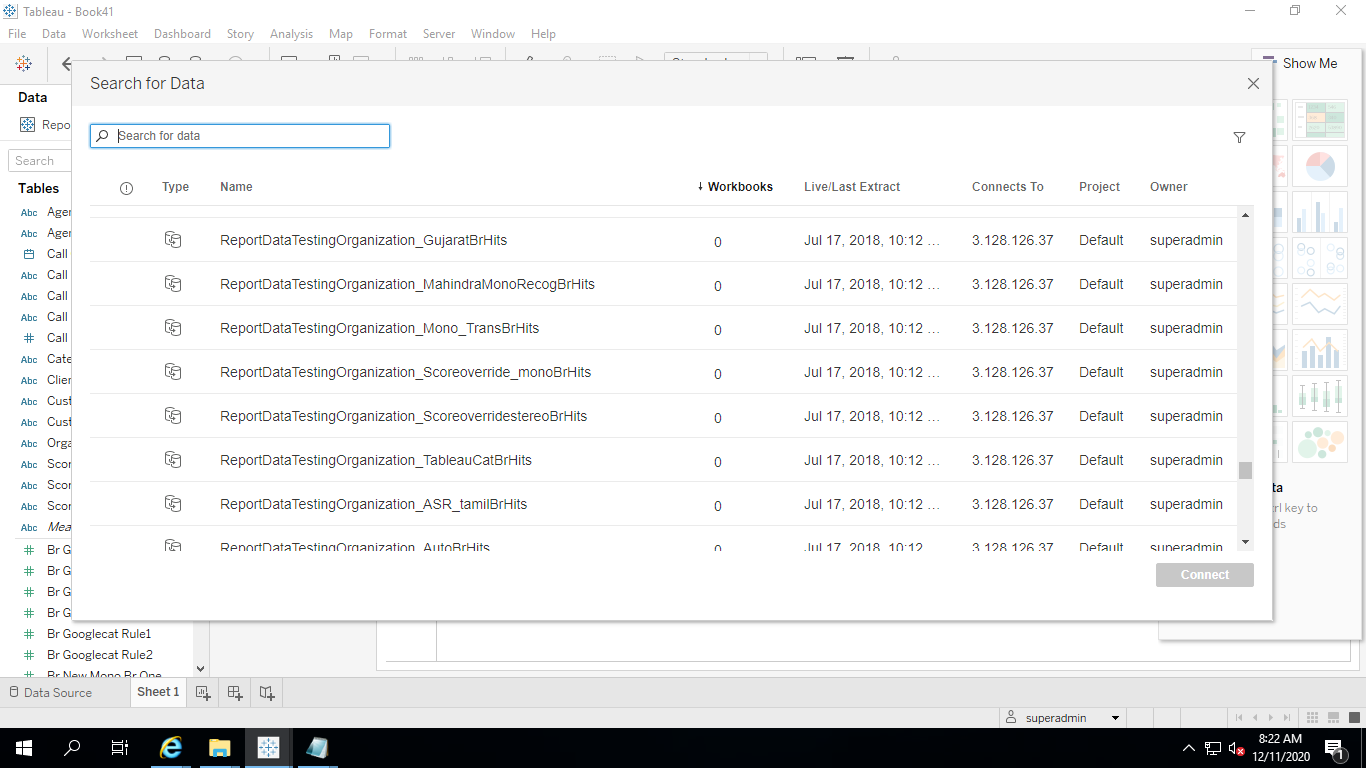This screenshot has height=768, width=1366.
Task: Click the data source icon for TableauCatBrHits row
Action: (x=173, y=460)
